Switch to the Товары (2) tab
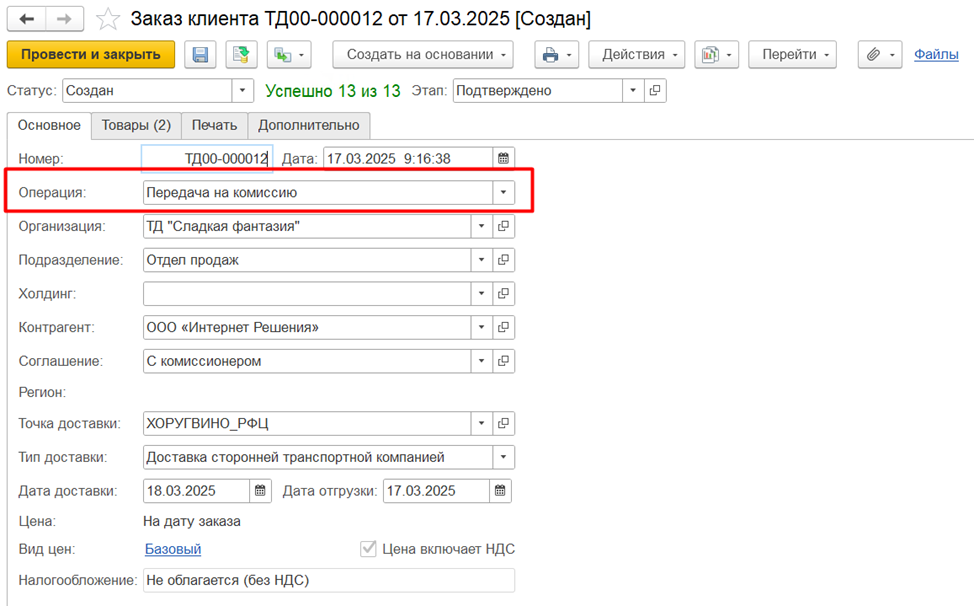This screenshot has width=974, height=606. (x=136, y=125)
